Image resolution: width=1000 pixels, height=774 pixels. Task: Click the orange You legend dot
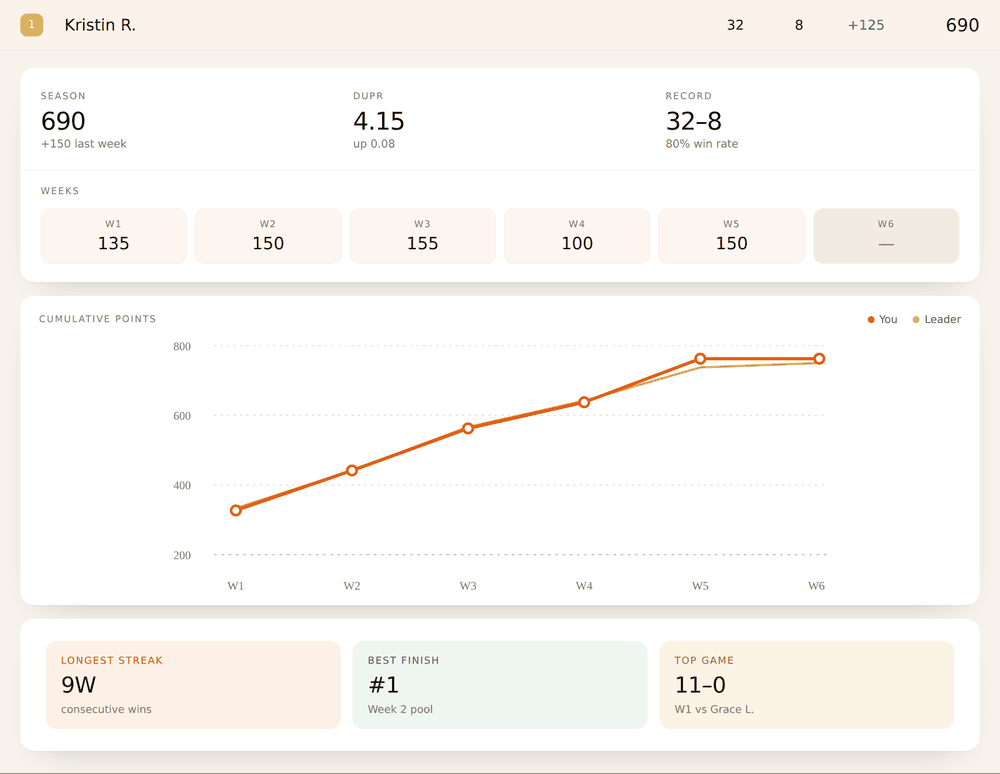[871, 319]
